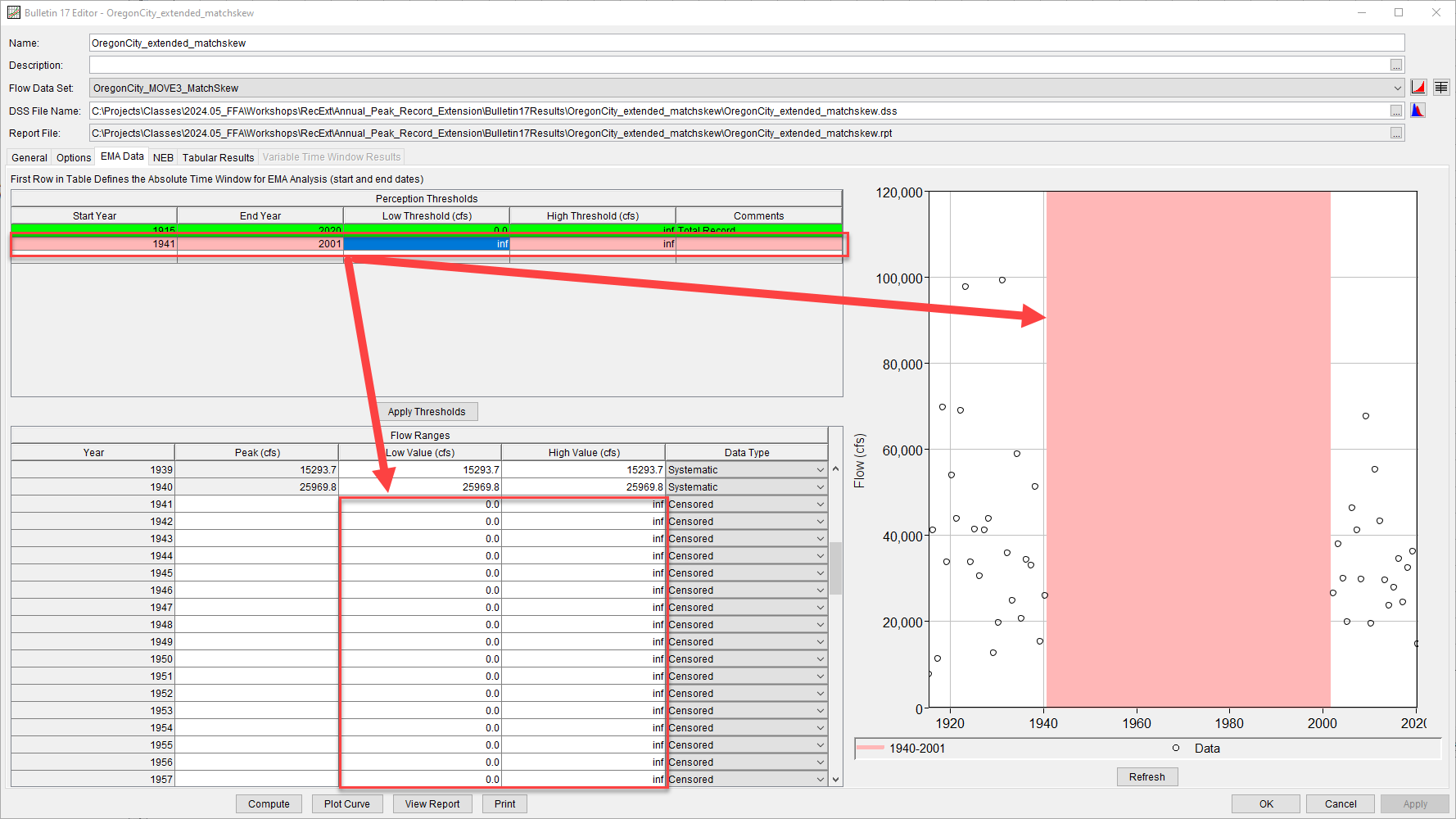Click the tabulate flow data icon
The width and height of the screenshot is (1456, 819).
[x=1441, y=88]
